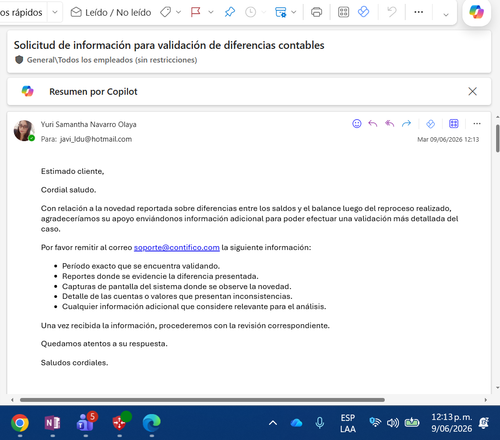Open the sender's profile photo
This screenshot has height=440, width=500.
point(24,131)
